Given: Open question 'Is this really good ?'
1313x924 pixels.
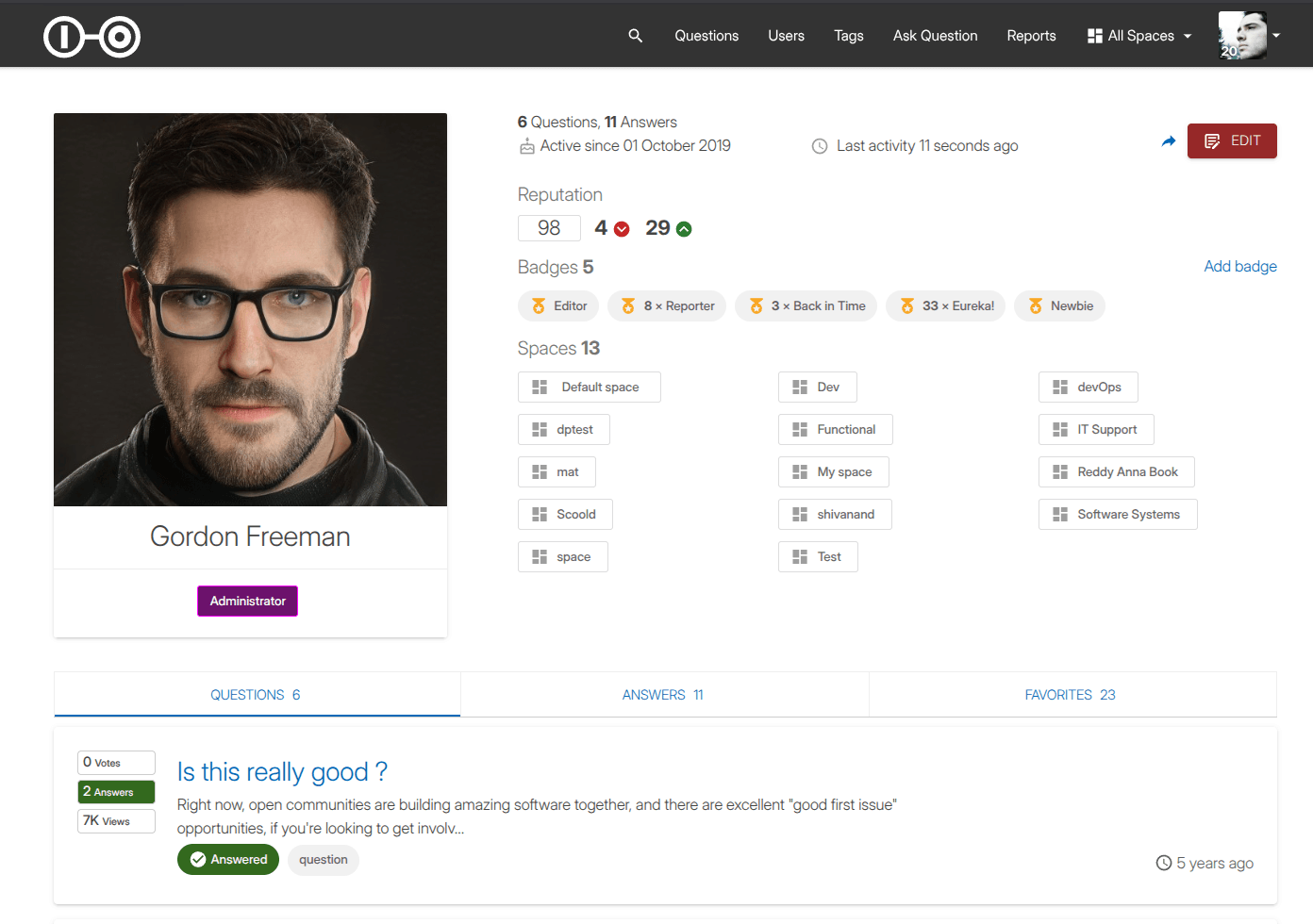Looking at the screenshot, I should pos(282,772).
